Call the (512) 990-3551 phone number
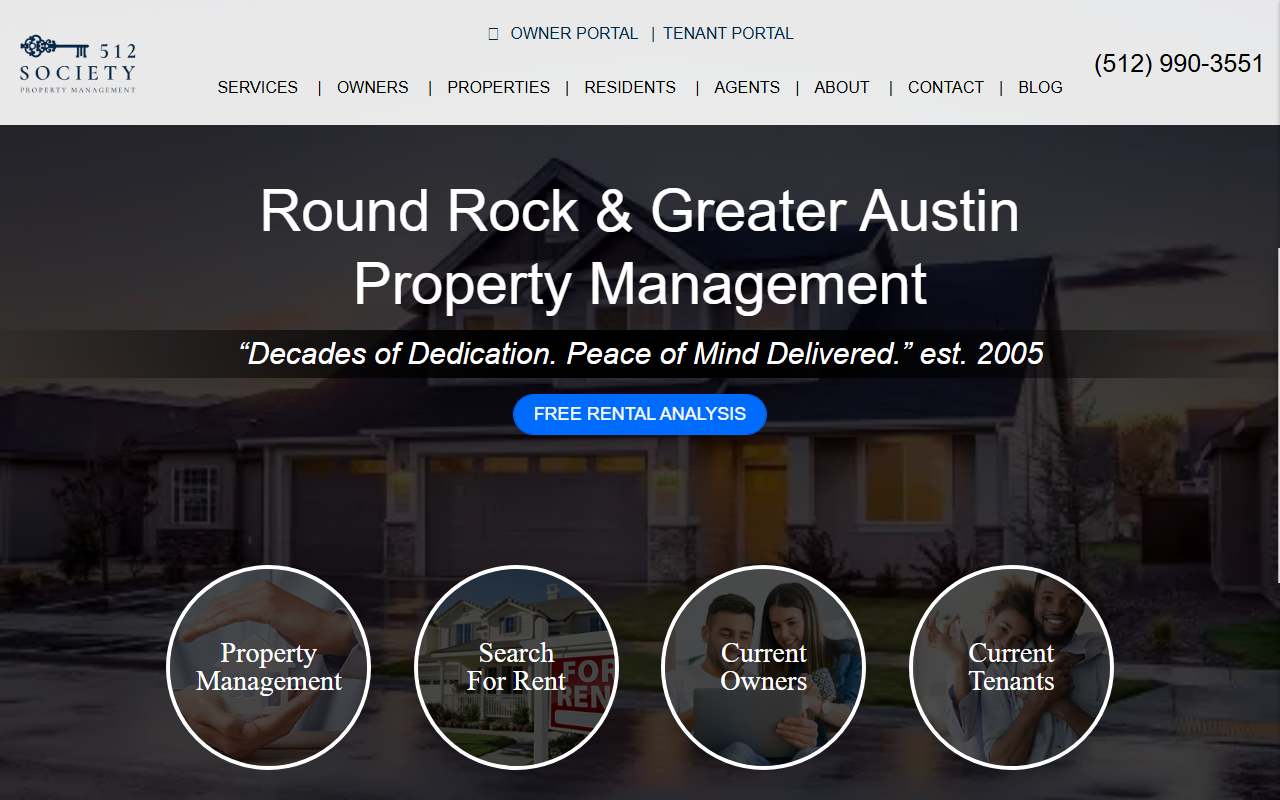 tap(1179, 63)
